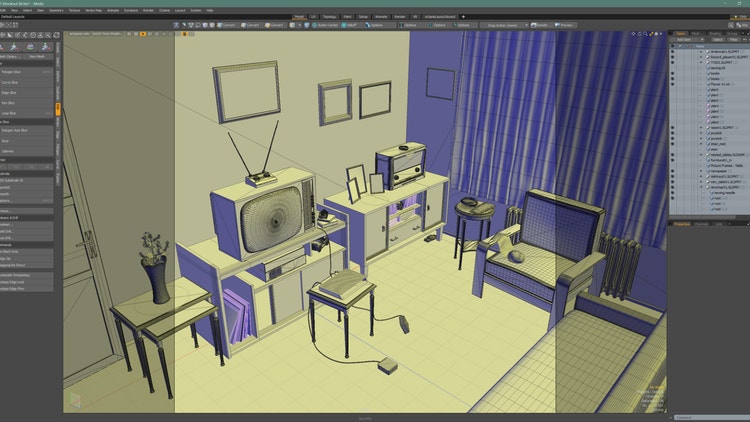Toggle visibility of mini_table01.SLDPRT item
The image size is (750, 422).
(x=673, y=182)
